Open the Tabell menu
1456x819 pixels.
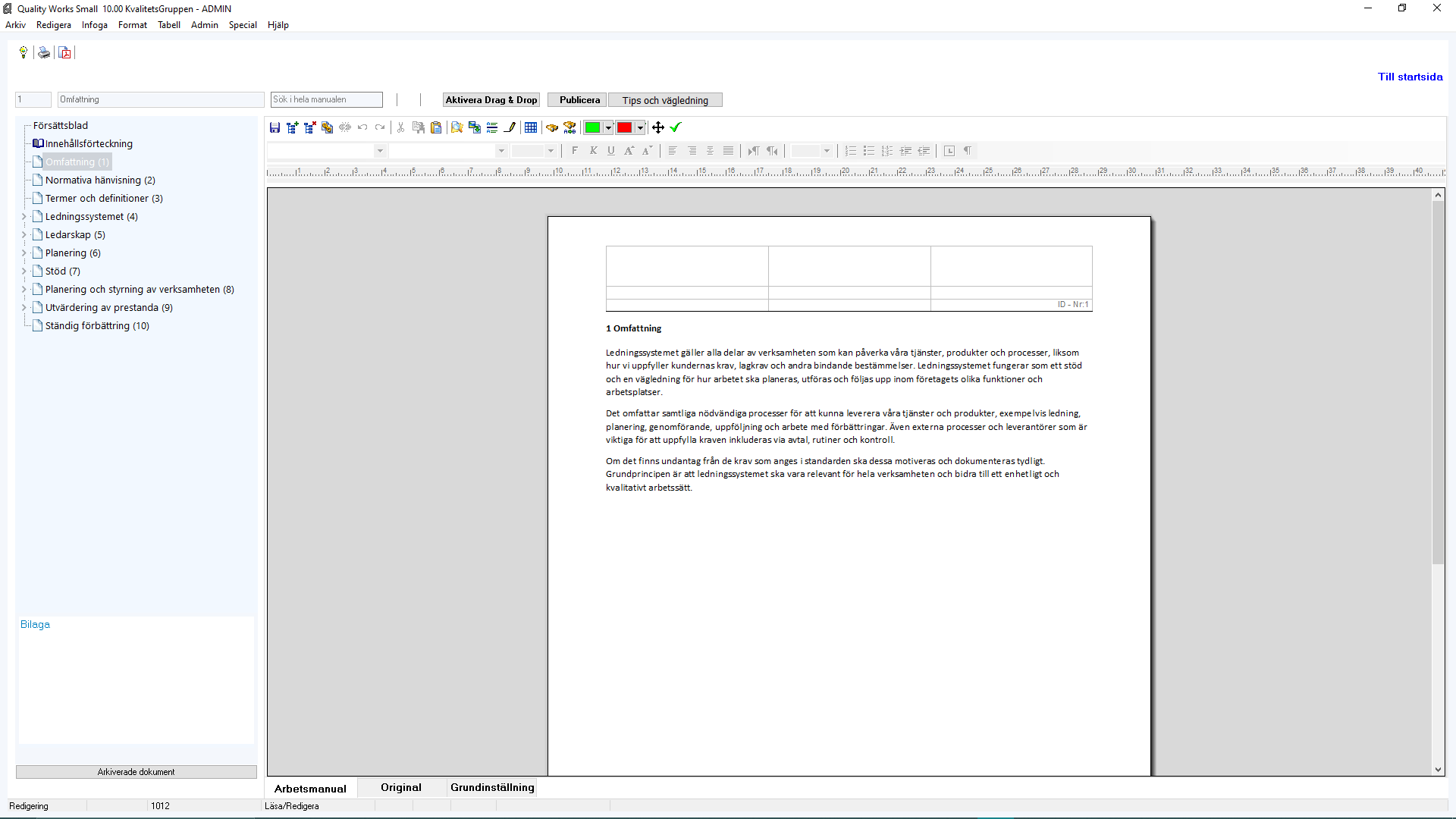point(168,25)
